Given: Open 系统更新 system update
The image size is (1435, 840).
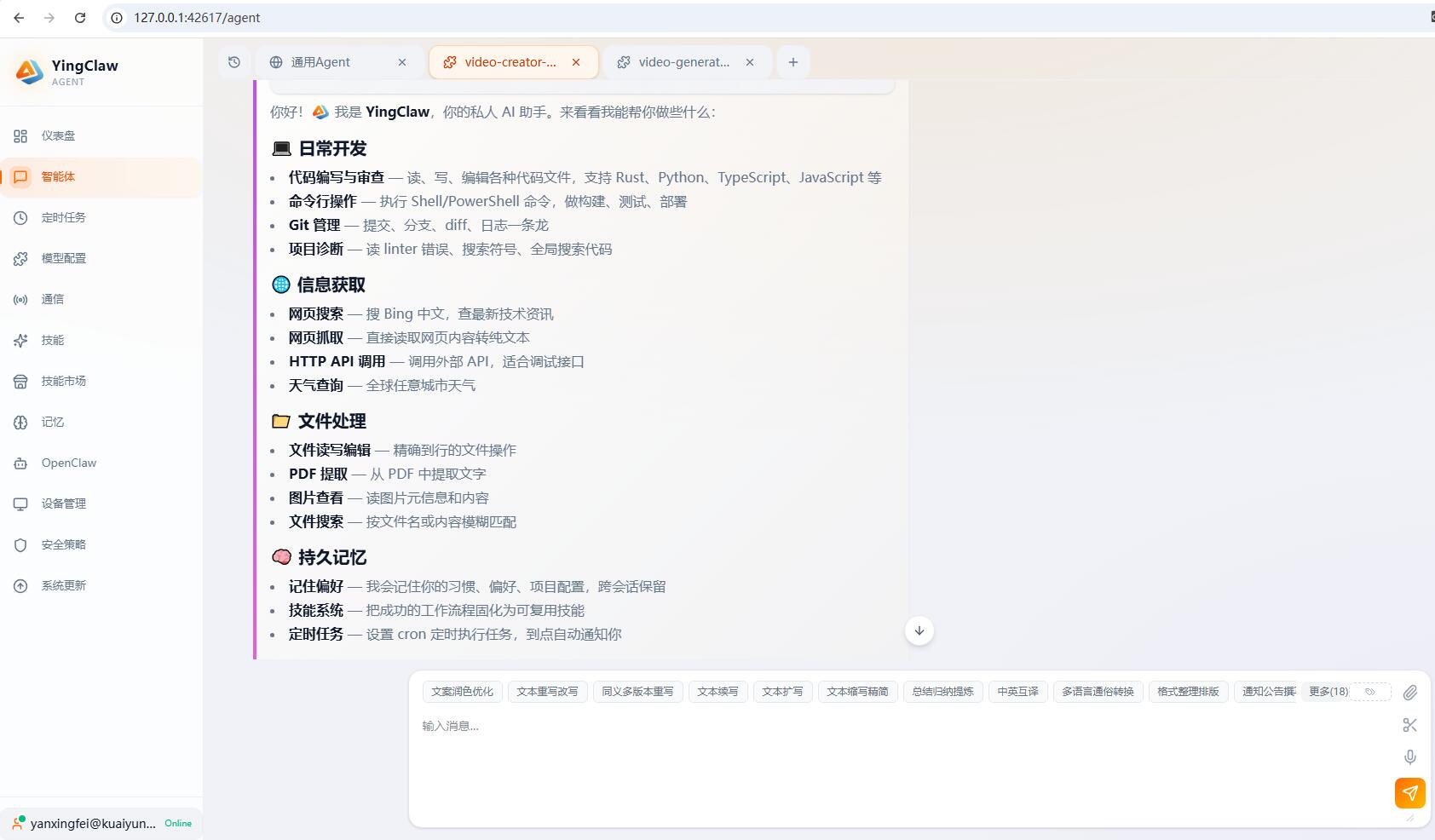Looking at the screenshot, I should tap(101, 585).
